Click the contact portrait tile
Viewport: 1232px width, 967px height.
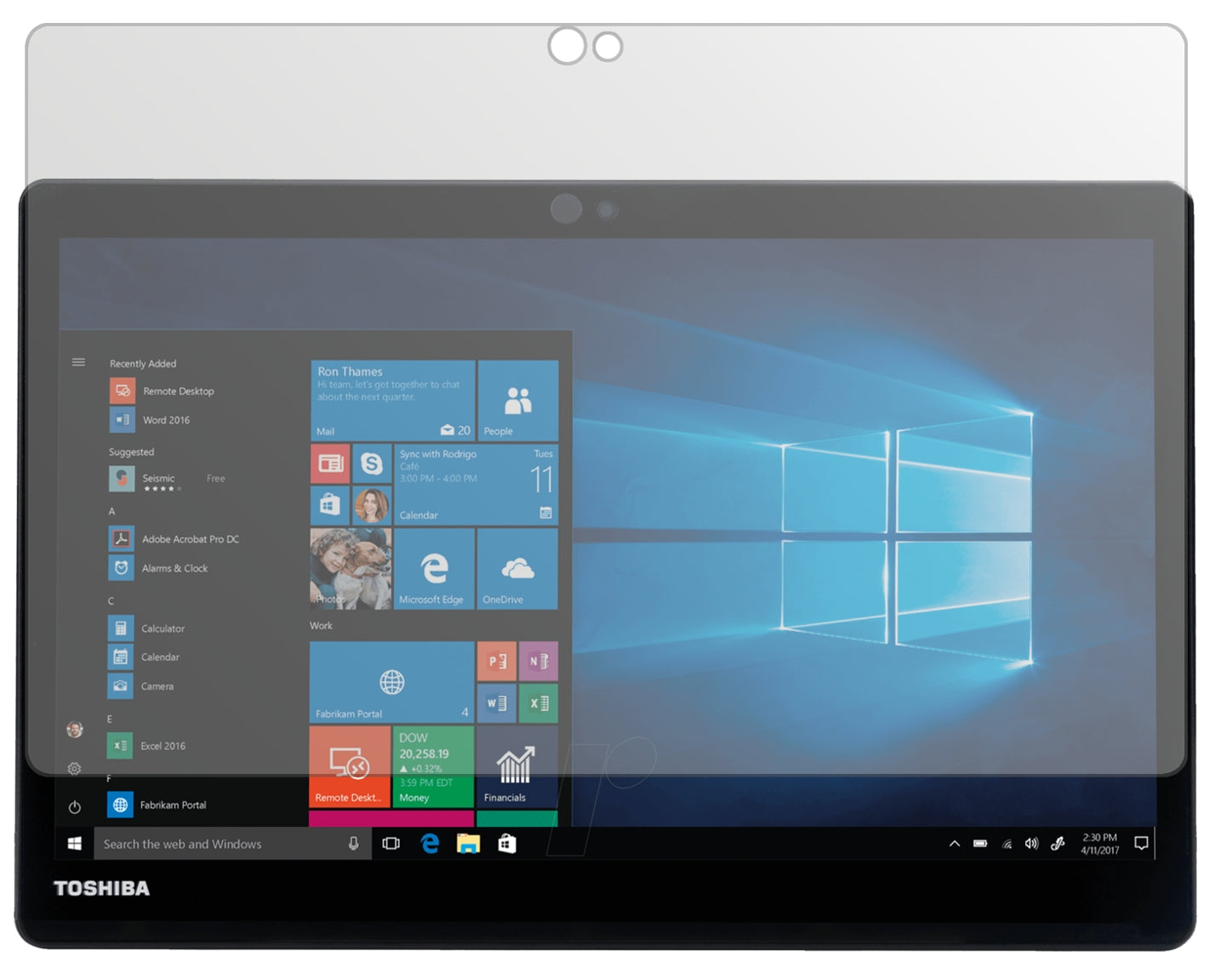372,505
